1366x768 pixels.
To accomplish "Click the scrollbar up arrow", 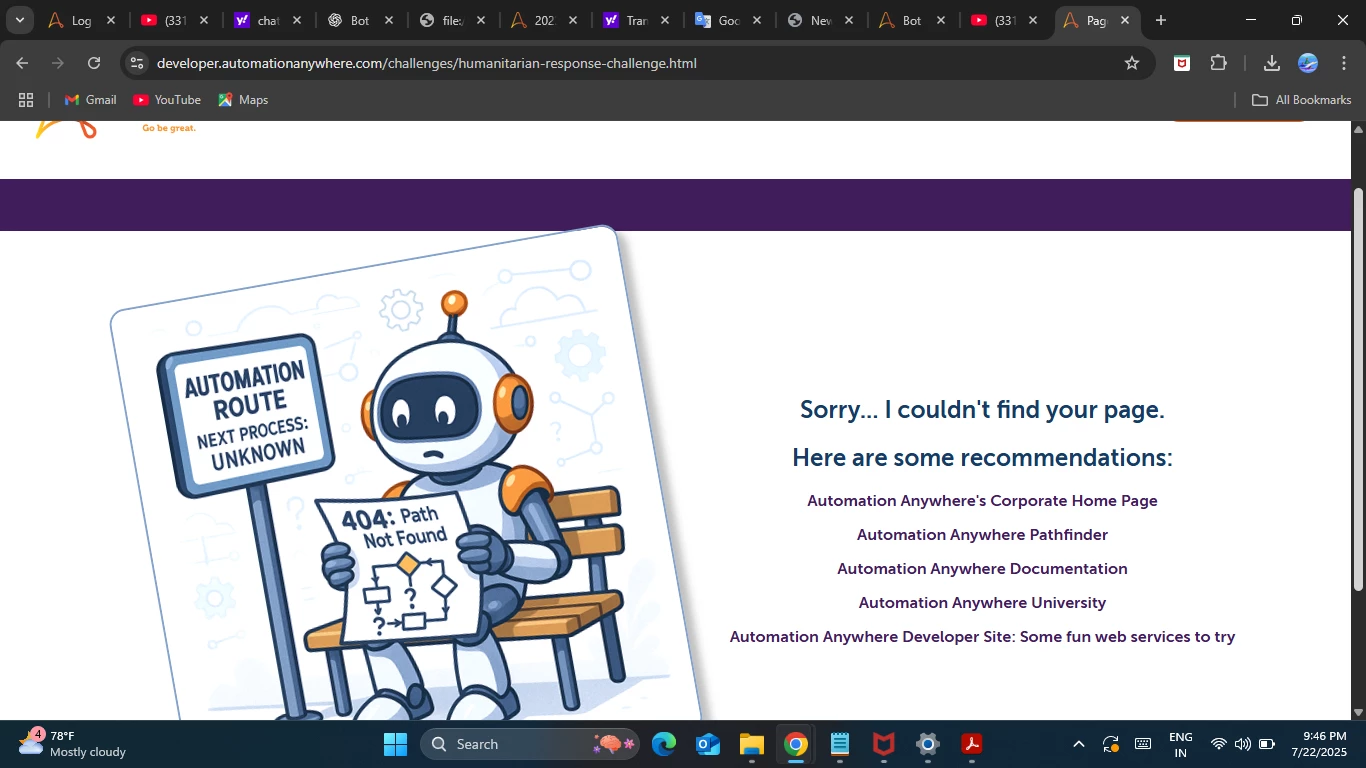I will click(1358, 129).
